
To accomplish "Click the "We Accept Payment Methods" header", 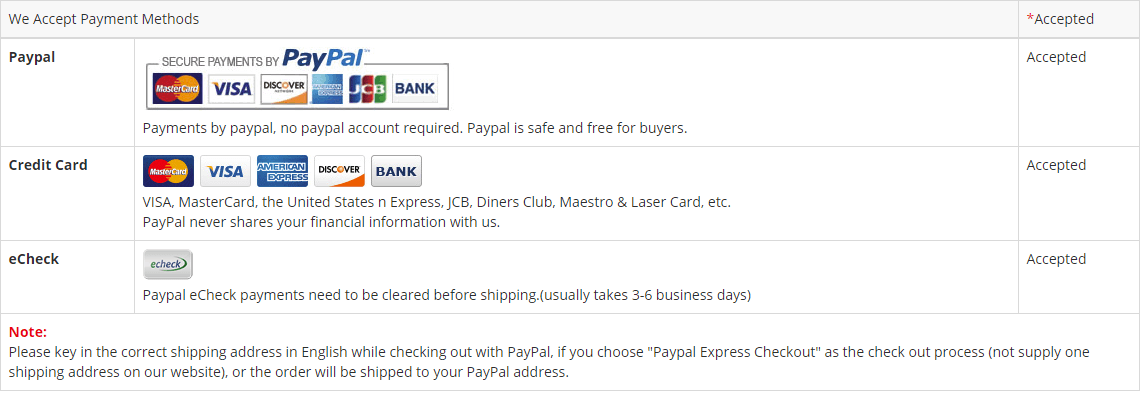I will point(104,19).
